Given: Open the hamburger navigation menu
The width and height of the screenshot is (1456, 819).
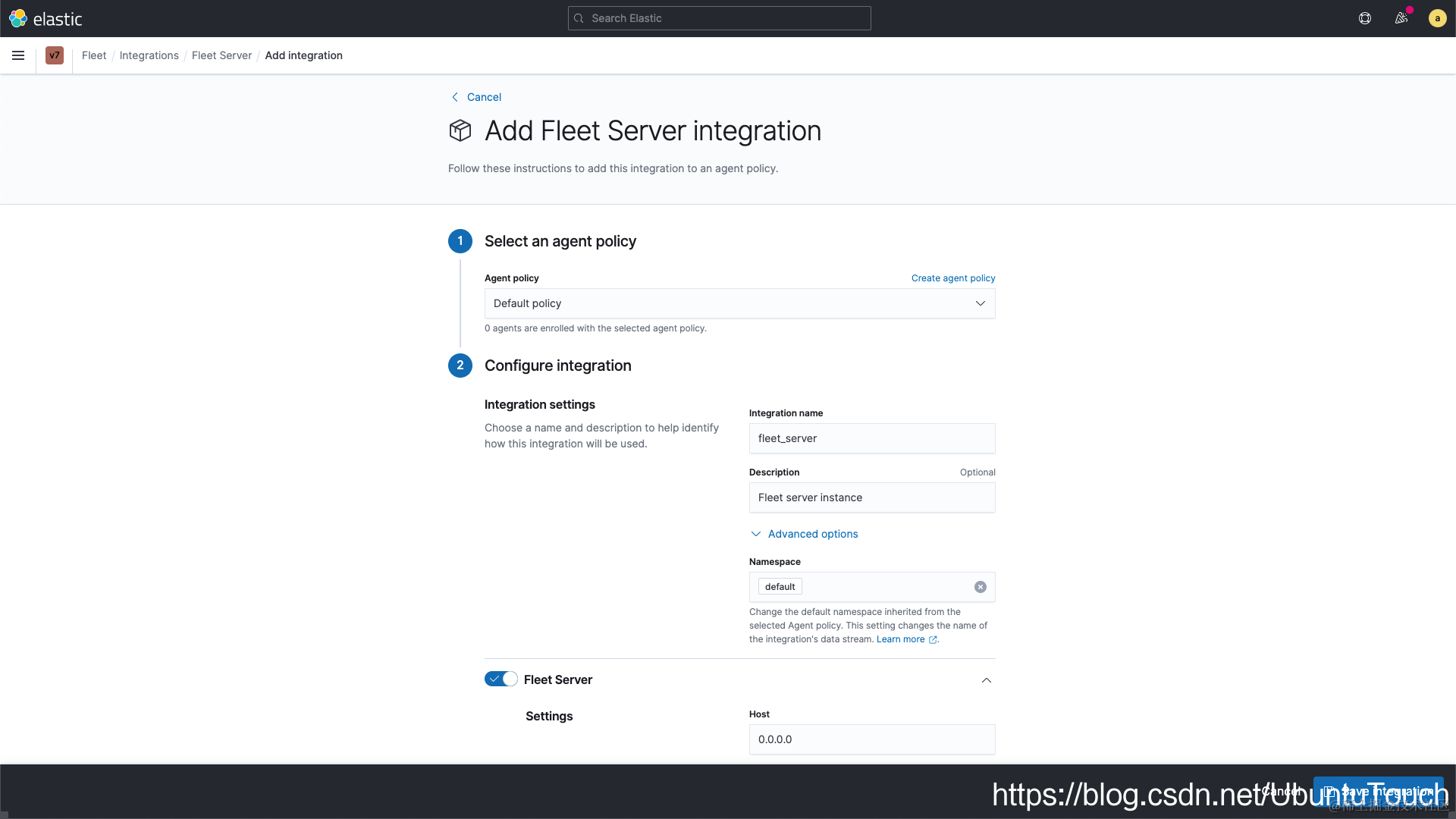Looking at the screenshot, I should pyautogui.click(x=18, y=55).
